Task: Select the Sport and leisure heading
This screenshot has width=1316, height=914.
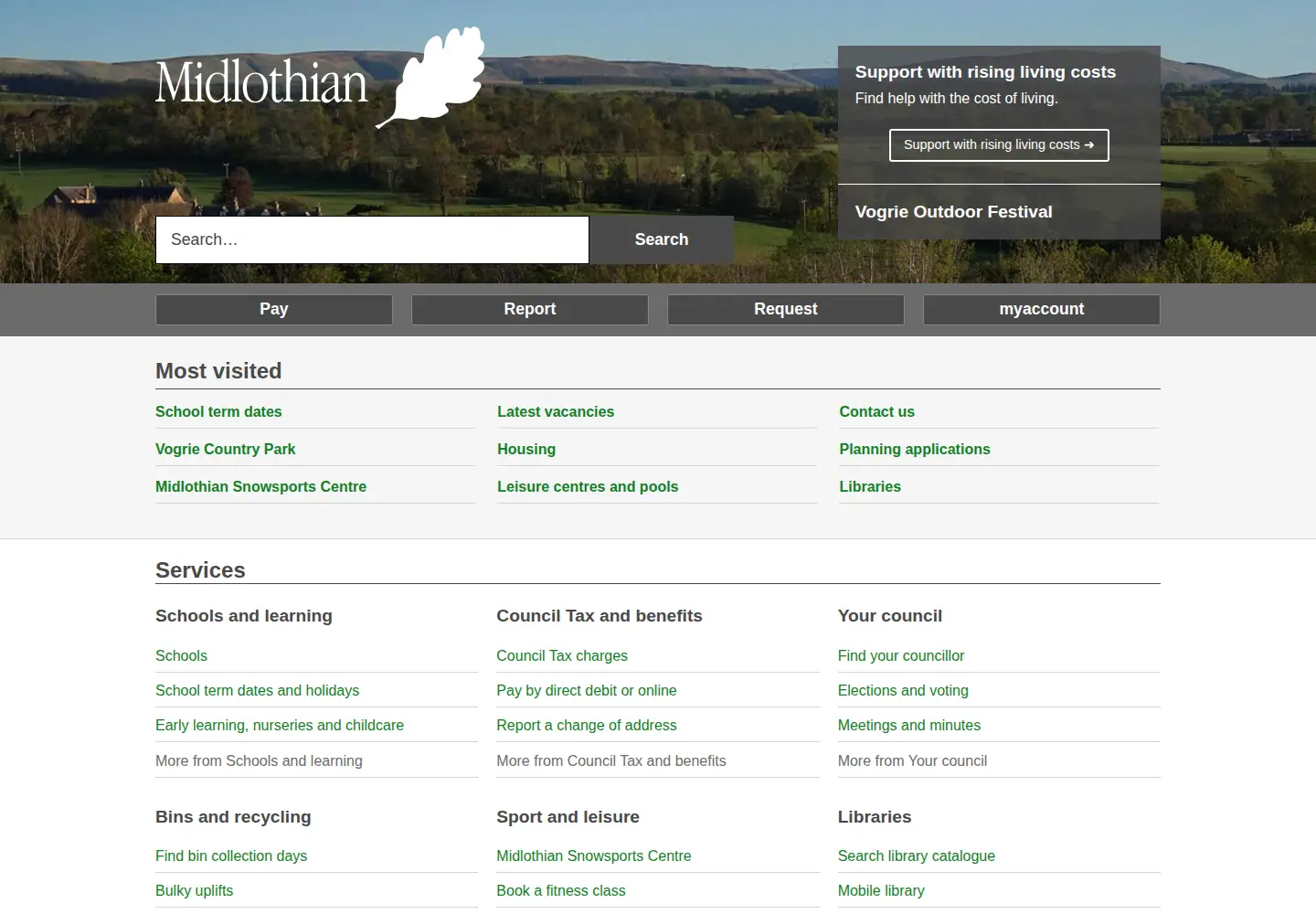Action: pyautogui.click(x=568, y=817)
